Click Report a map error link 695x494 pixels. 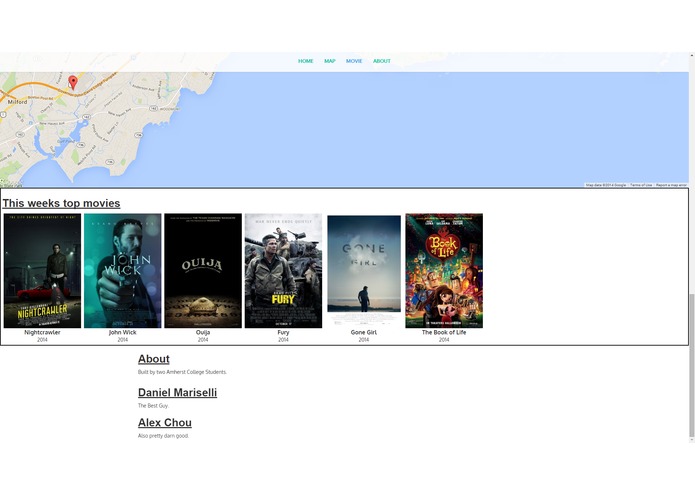[671, 185]
